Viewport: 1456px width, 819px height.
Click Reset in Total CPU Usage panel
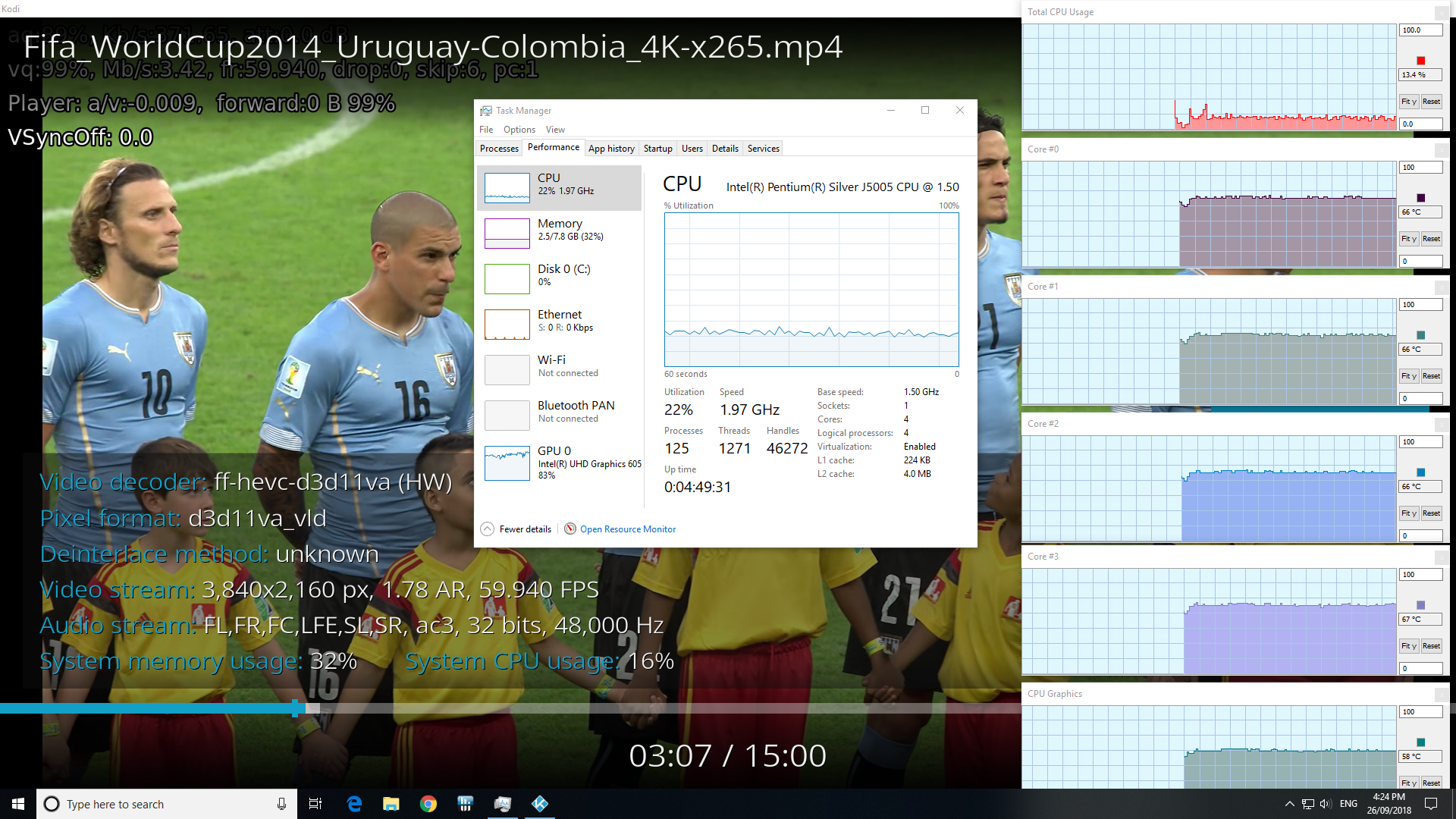coord(1432,102)
